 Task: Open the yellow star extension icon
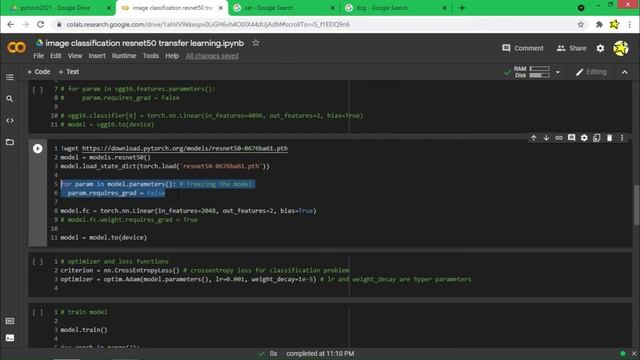click(614, 24)
